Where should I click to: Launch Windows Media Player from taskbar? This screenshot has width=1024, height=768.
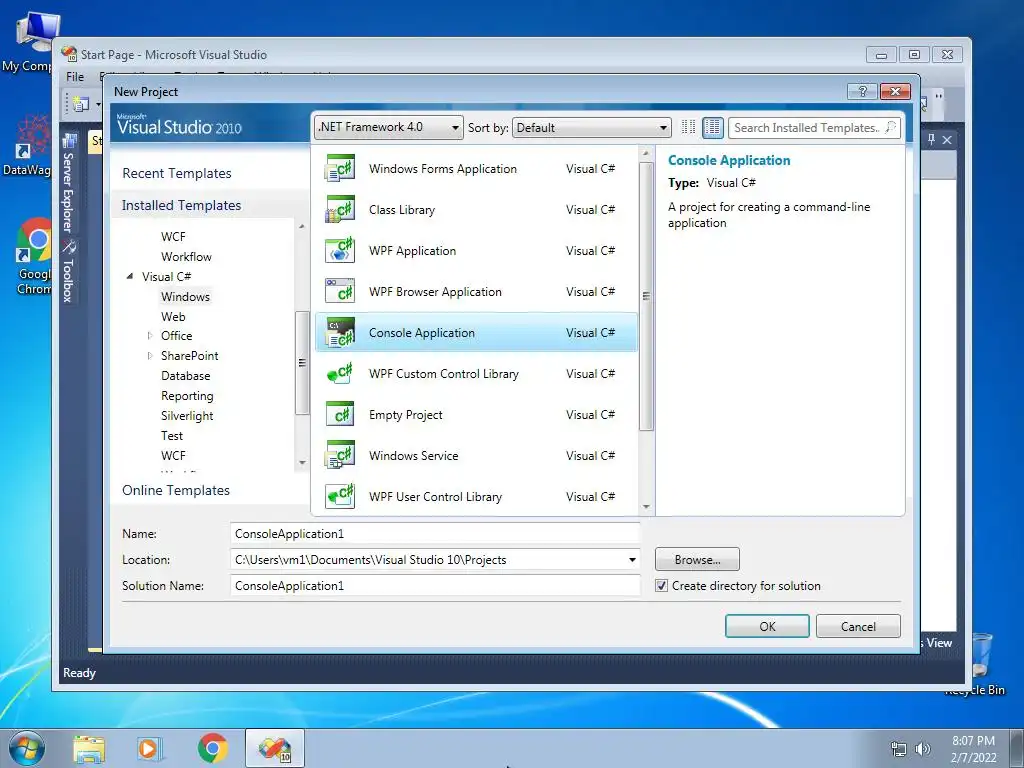150,749
